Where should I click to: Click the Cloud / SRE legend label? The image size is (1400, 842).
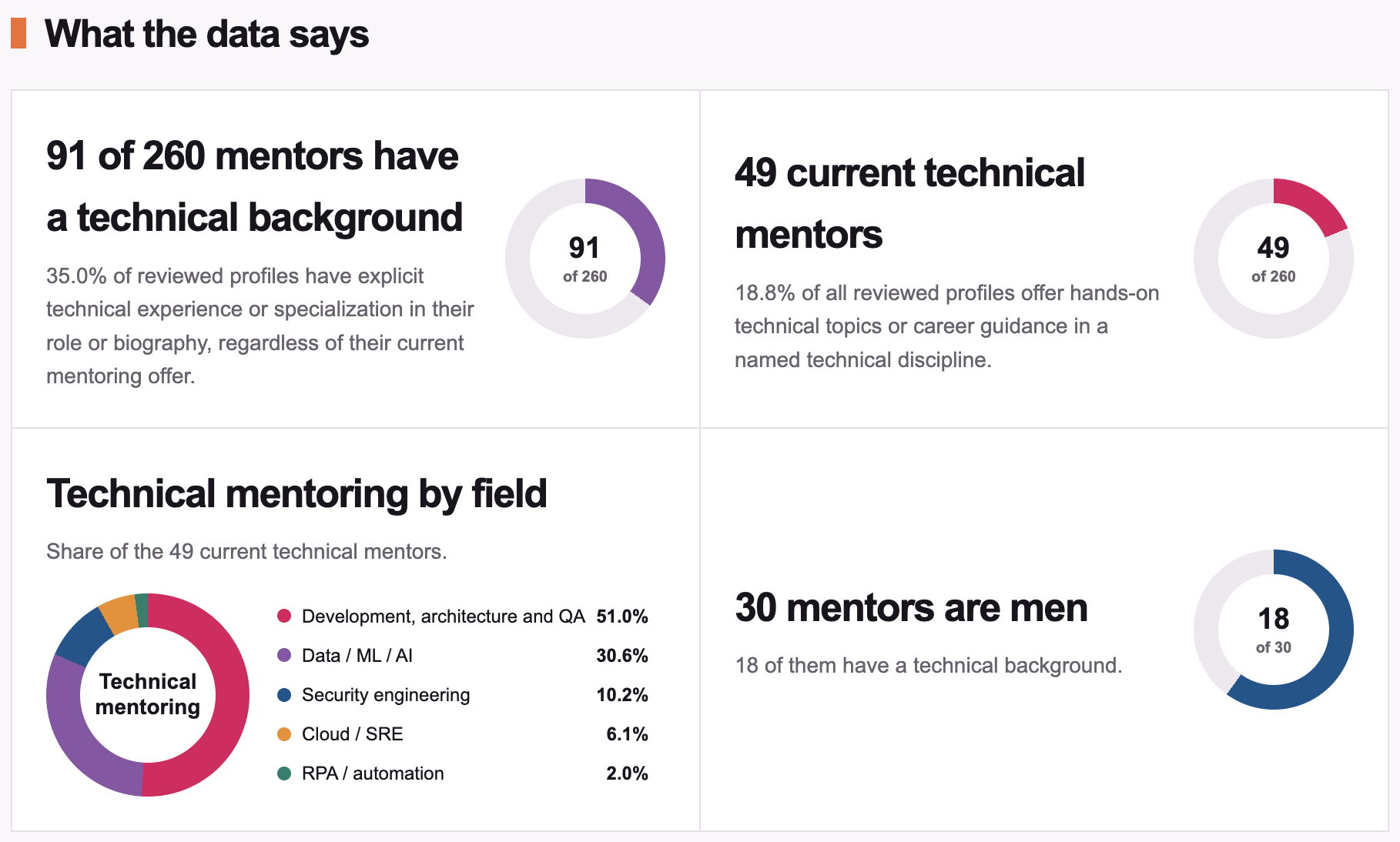353,734
